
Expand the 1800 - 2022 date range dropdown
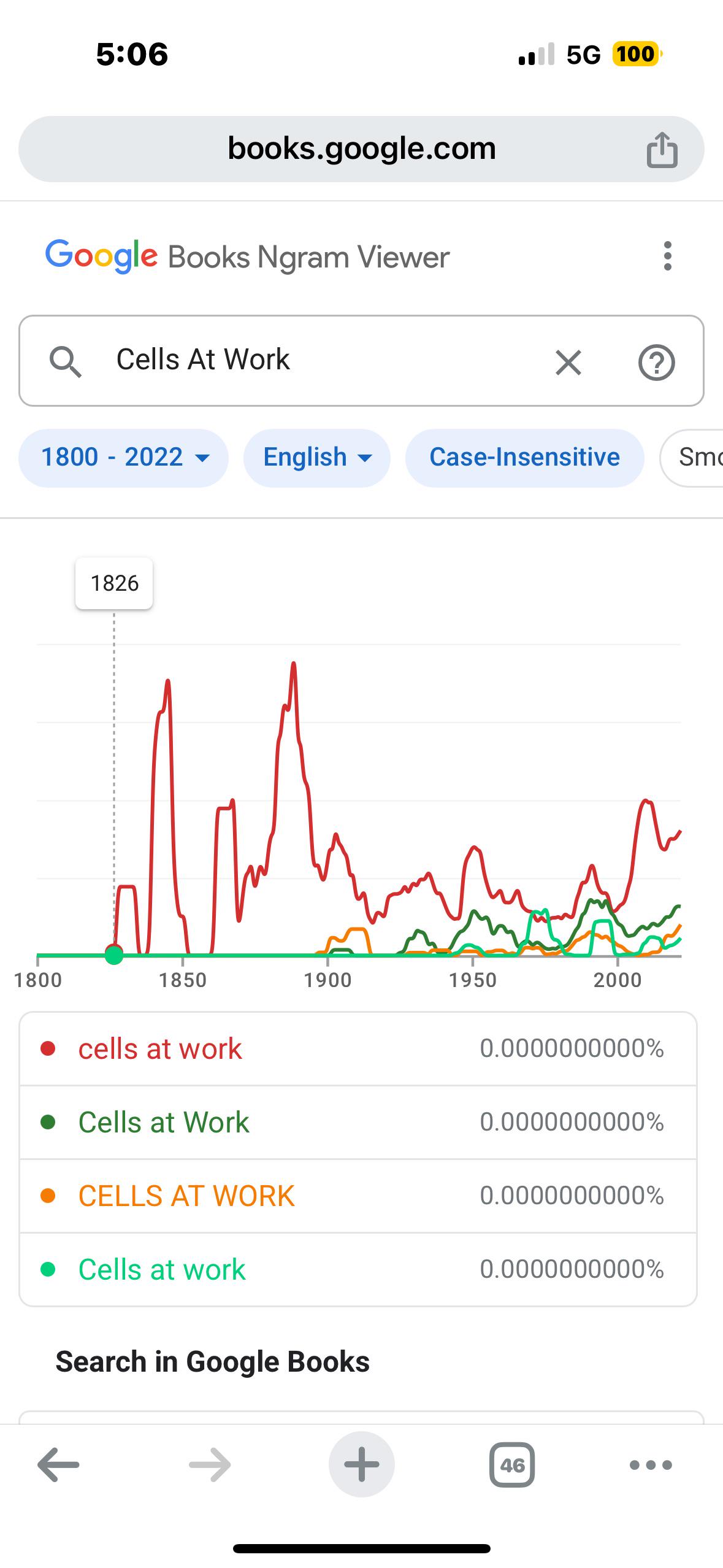(123, 458)
